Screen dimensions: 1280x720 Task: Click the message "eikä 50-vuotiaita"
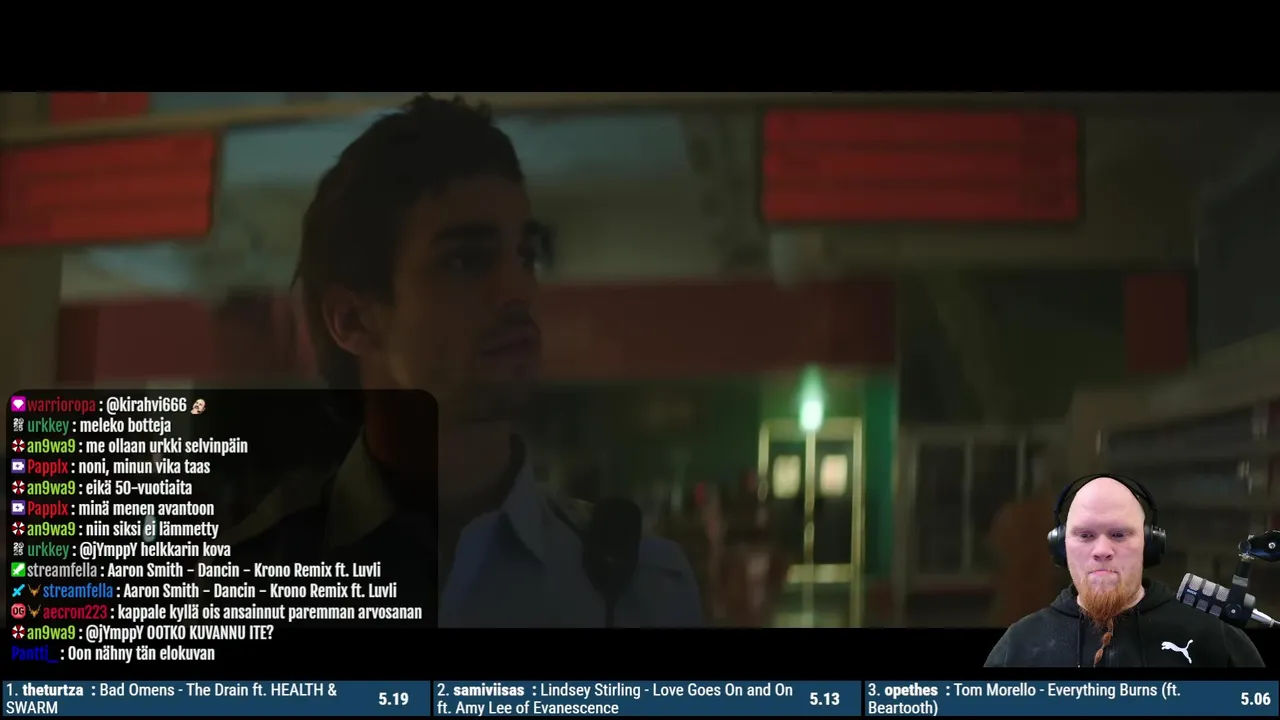[139, 488]
